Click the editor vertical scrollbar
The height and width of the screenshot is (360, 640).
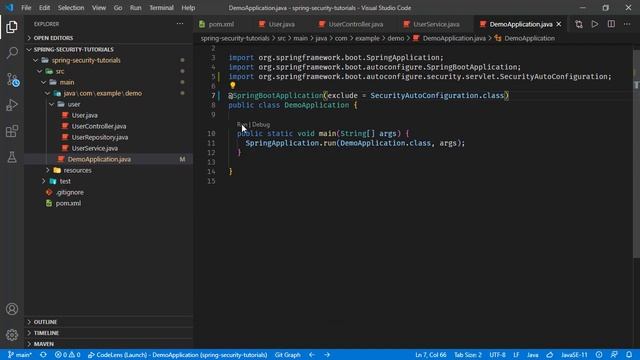(636, 153)
